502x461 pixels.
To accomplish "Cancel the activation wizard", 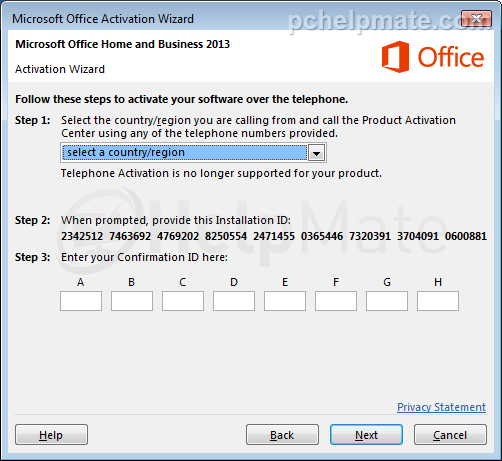I will click(450, 435).
